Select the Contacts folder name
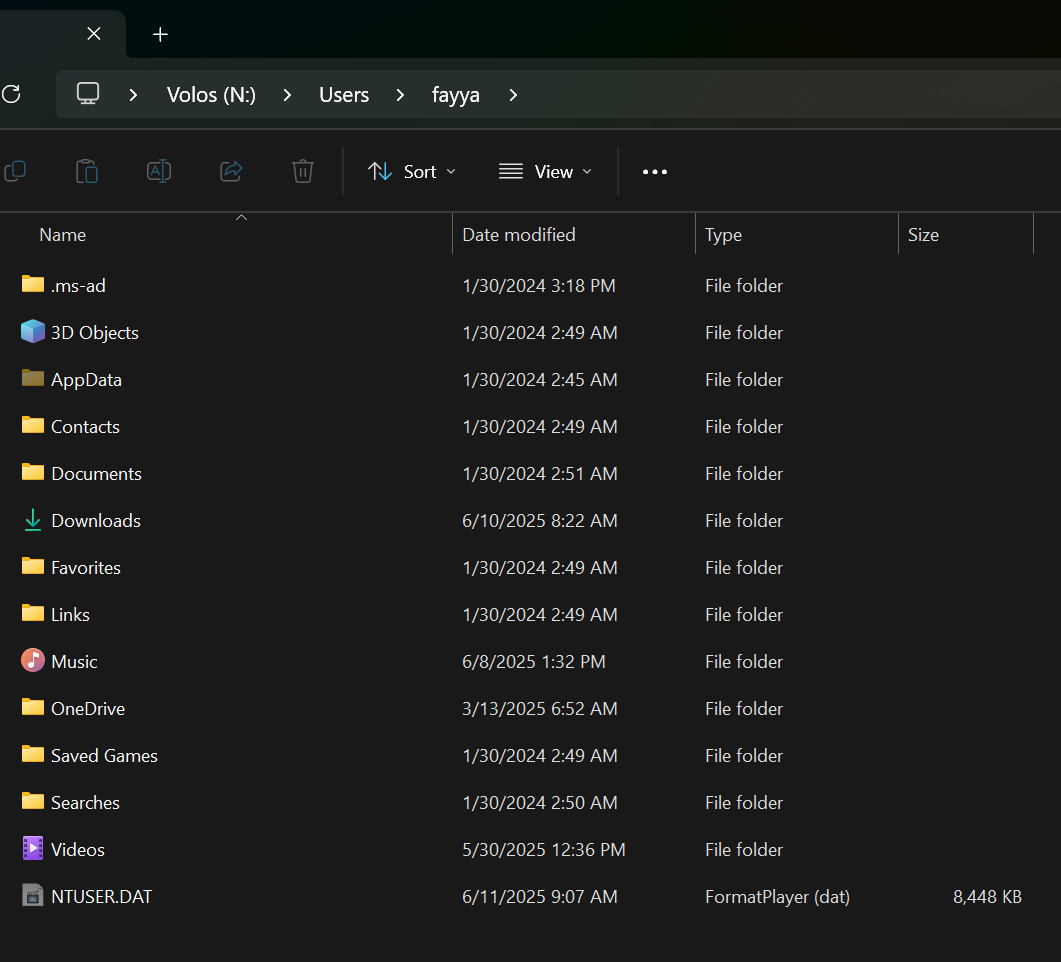 pos(85,426)
